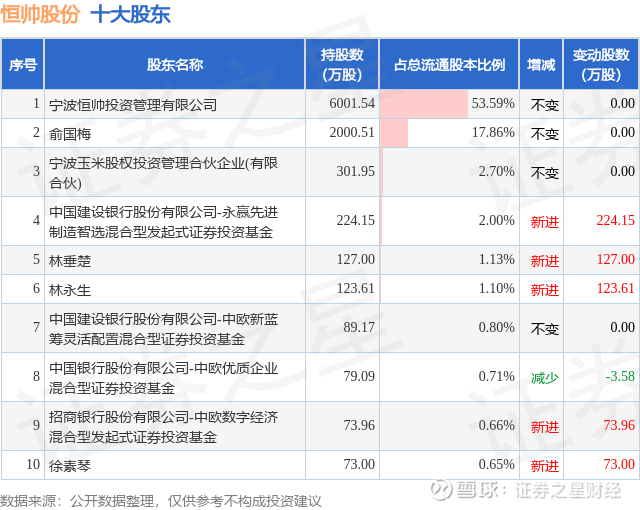Click 新进 status for 徐素琴
Image resolution: width=640 pixels, height=510 pixels.
(x=544, y=466)
